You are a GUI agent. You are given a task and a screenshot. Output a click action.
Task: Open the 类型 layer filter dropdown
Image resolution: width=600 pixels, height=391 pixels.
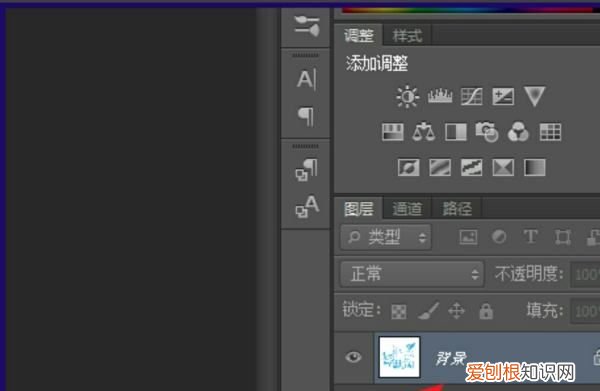pos(386,238)
